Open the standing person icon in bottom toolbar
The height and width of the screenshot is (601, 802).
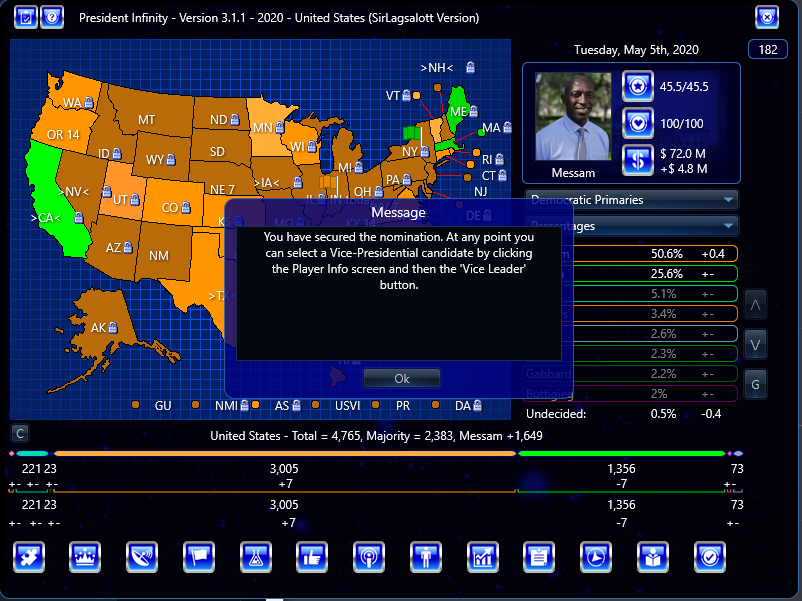(426, 557)
